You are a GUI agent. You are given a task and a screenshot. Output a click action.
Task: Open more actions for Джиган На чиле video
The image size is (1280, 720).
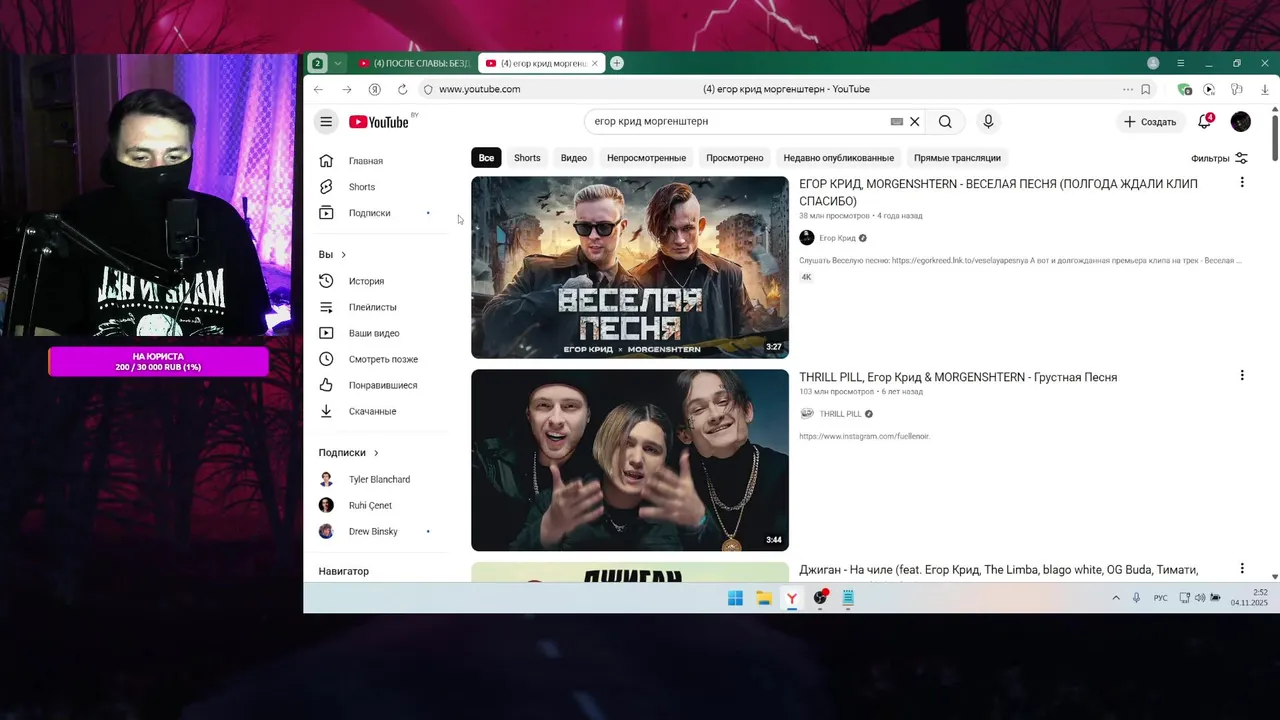(1242, 569)
